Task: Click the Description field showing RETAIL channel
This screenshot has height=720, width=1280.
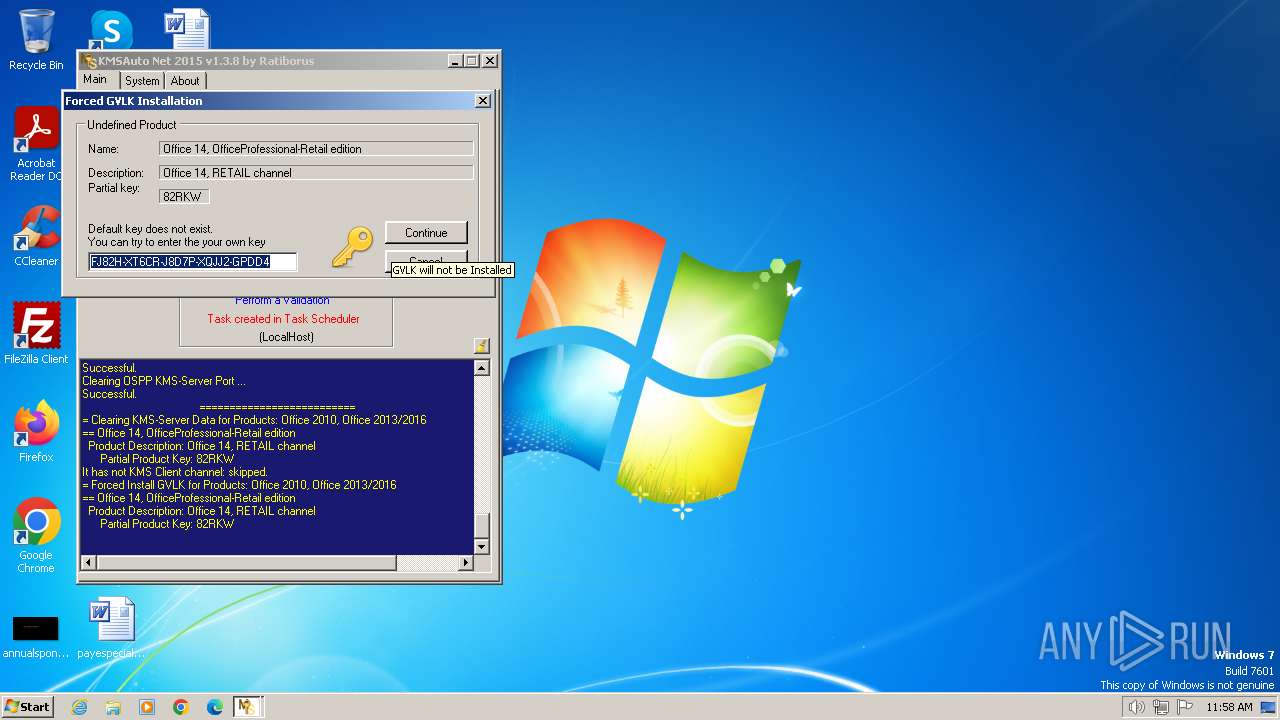Action: tap(316, 173)
